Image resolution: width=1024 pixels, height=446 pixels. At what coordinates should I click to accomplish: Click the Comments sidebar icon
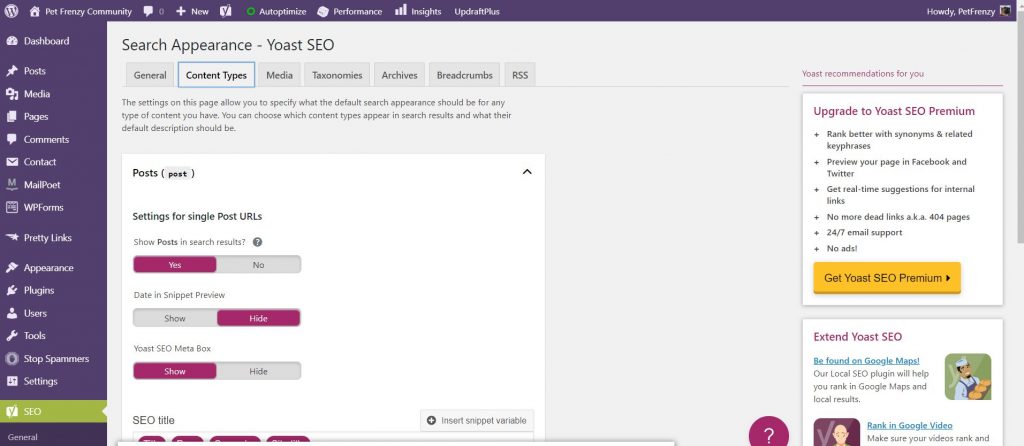(12, 139)
